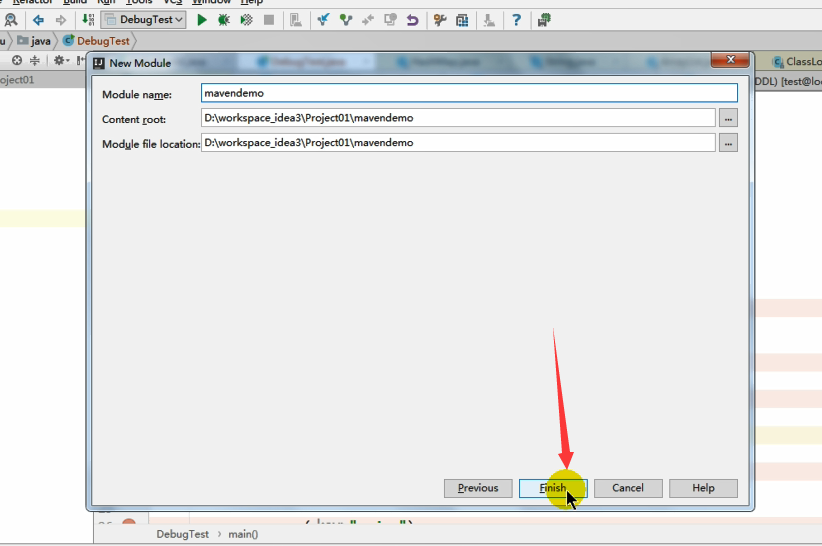Image resolution: width=822 pixels, height=546 pixels.
Task: Select the java folder breadcrumb
Action: pyautogui.click(x=34, y=41)
